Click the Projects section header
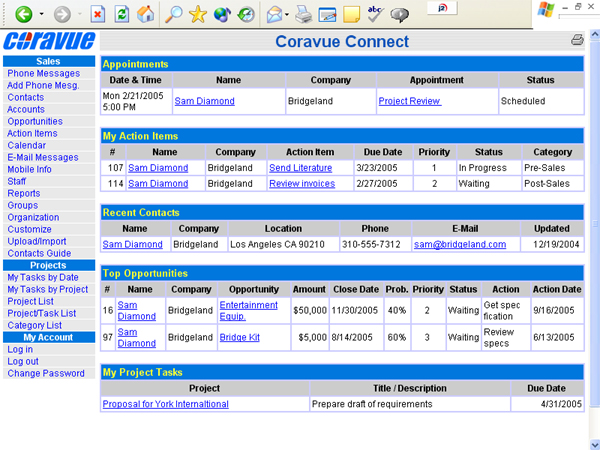The height and width of the screenshot is (450, 600). click(49, 265)
